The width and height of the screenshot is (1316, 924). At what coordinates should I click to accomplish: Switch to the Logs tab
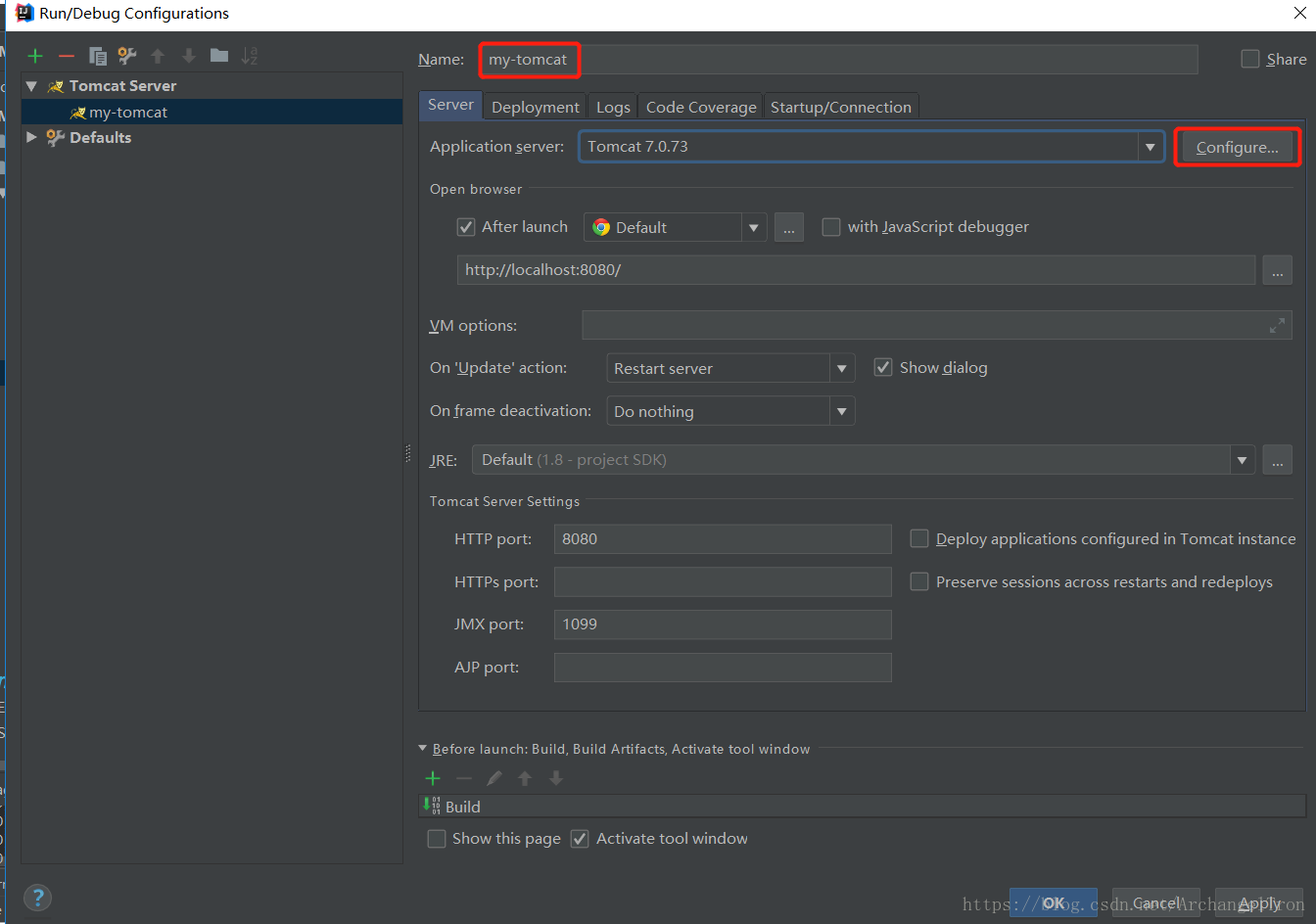[x=613, y=107]
